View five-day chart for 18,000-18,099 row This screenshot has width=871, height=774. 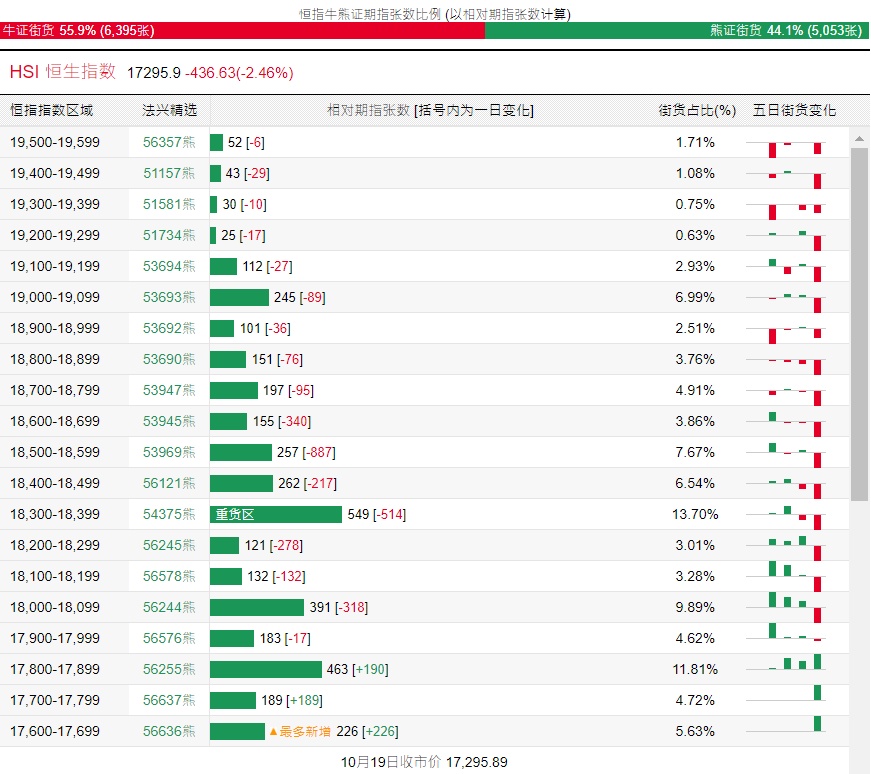click(795, 607)
